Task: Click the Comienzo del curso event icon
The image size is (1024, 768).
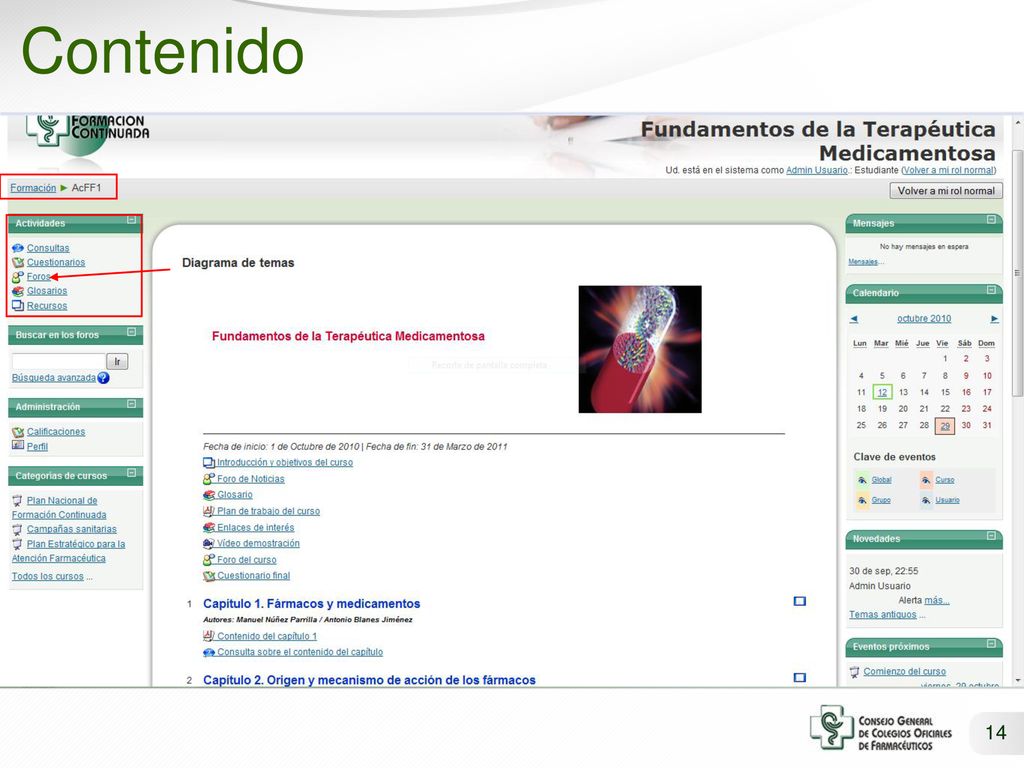Action: 854,671
